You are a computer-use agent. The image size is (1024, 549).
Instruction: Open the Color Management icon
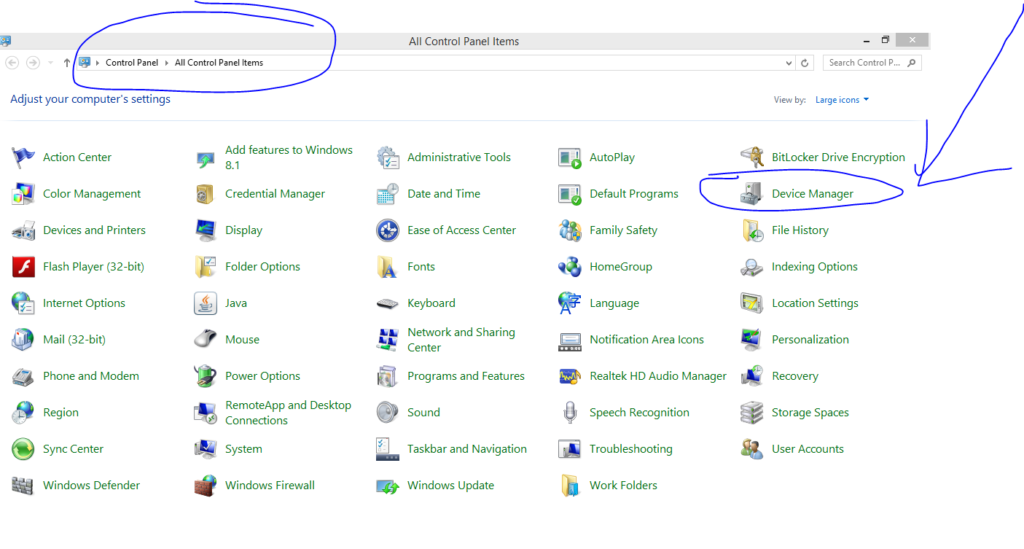click(23, 194)
